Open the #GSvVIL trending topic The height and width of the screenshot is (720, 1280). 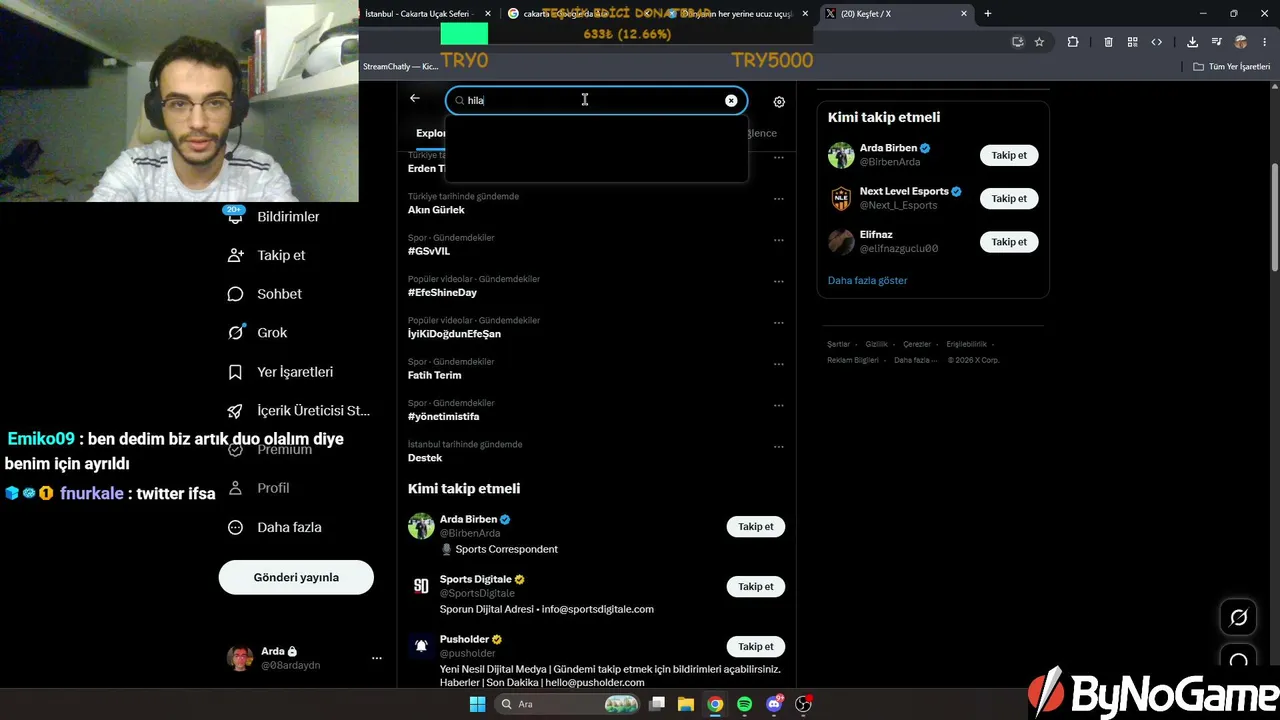(429, 251)
